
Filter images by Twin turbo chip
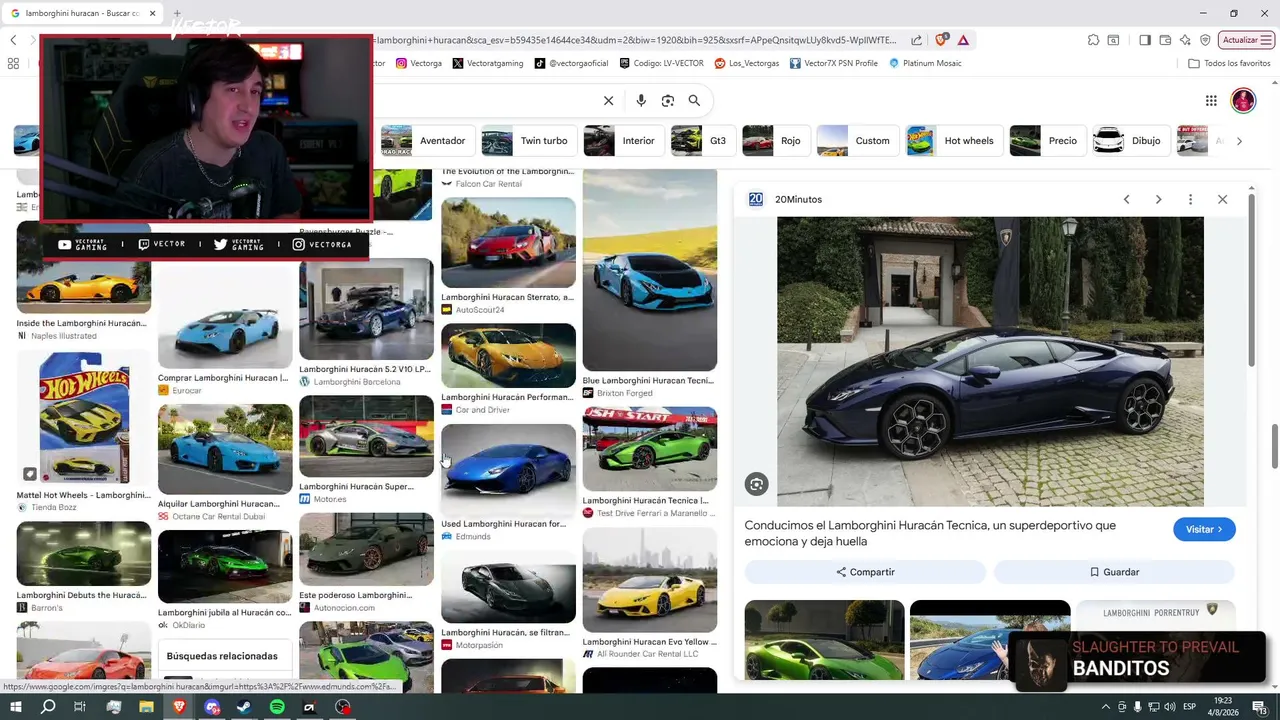coord(527,141)
